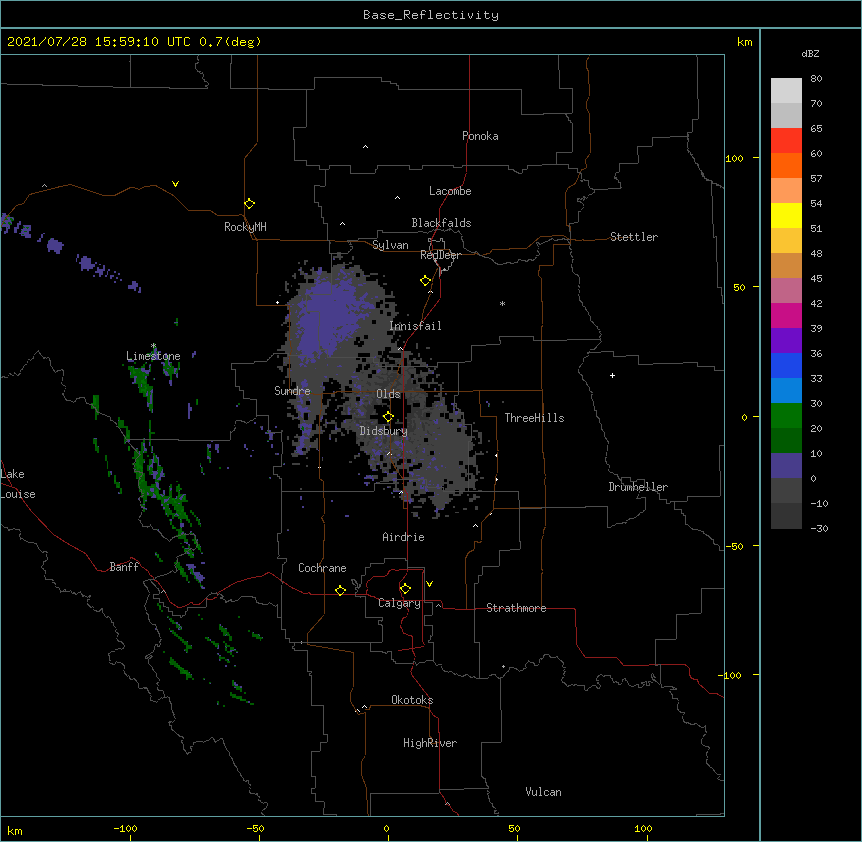Viewport: 862px width, 842px height.
Task: Click the Strathmore label
Action: pos(516,608)
